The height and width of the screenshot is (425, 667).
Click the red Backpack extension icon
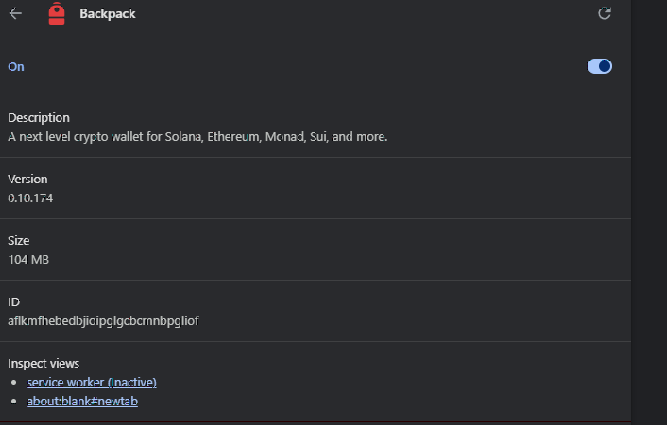coord(56,14)
